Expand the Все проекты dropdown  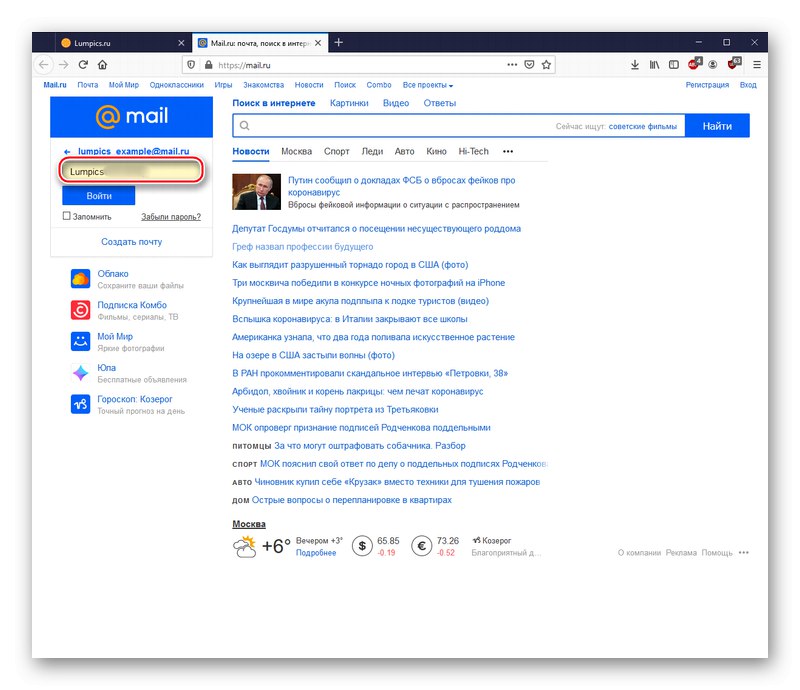(428, 85)
